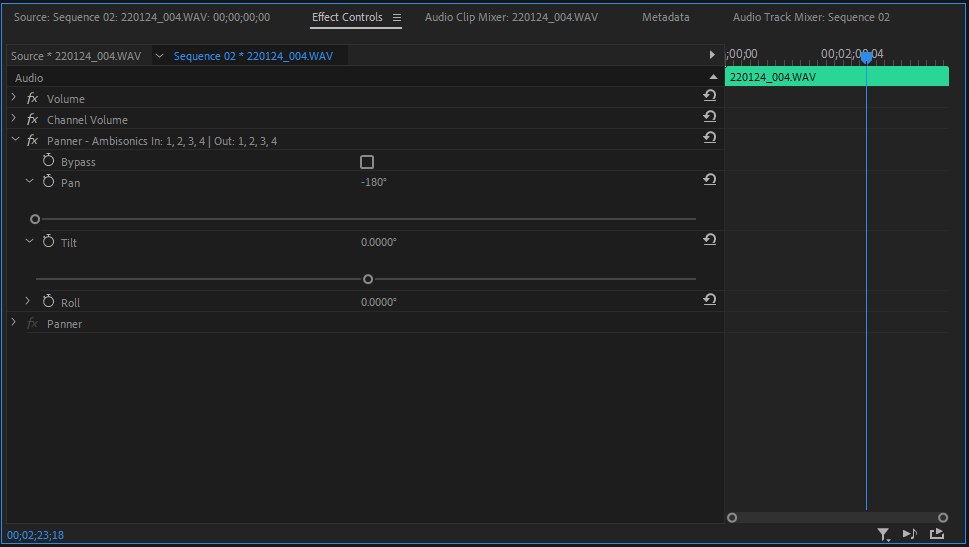Screen dimensions: 969x547
Task: Click the timeline ruler 00;02;08;04 label
Action: (x=852, y=54)
